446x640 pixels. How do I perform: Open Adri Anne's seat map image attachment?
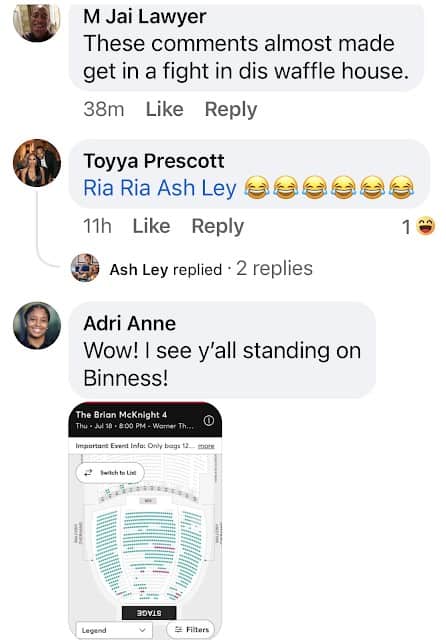point(145,520)
